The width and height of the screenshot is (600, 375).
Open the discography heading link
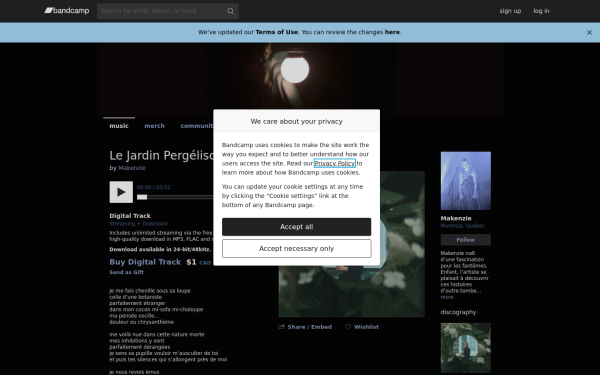click(x=458, y=312)
